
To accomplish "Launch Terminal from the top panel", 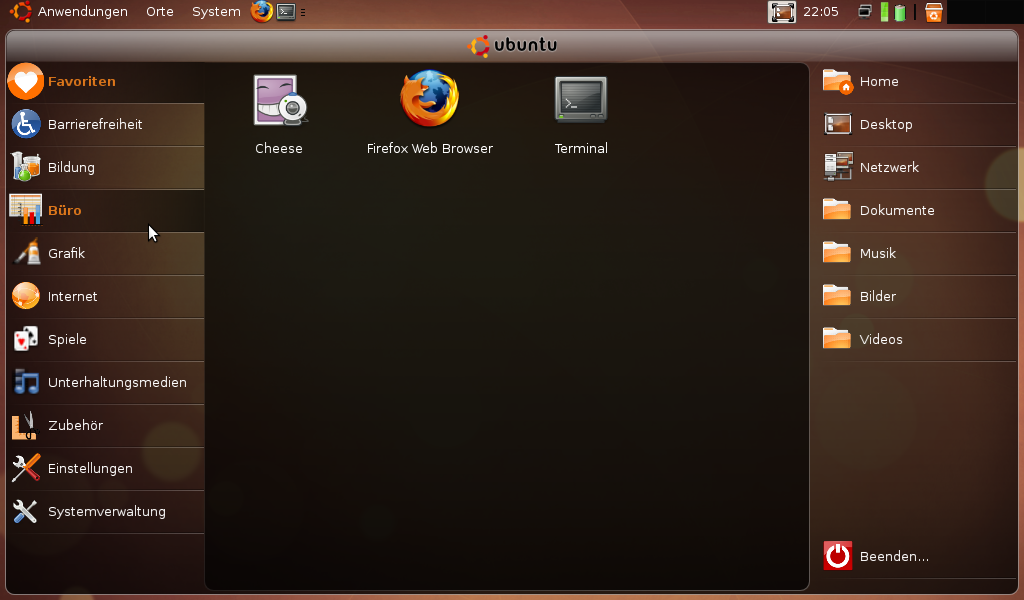I will tap(286, 12).
